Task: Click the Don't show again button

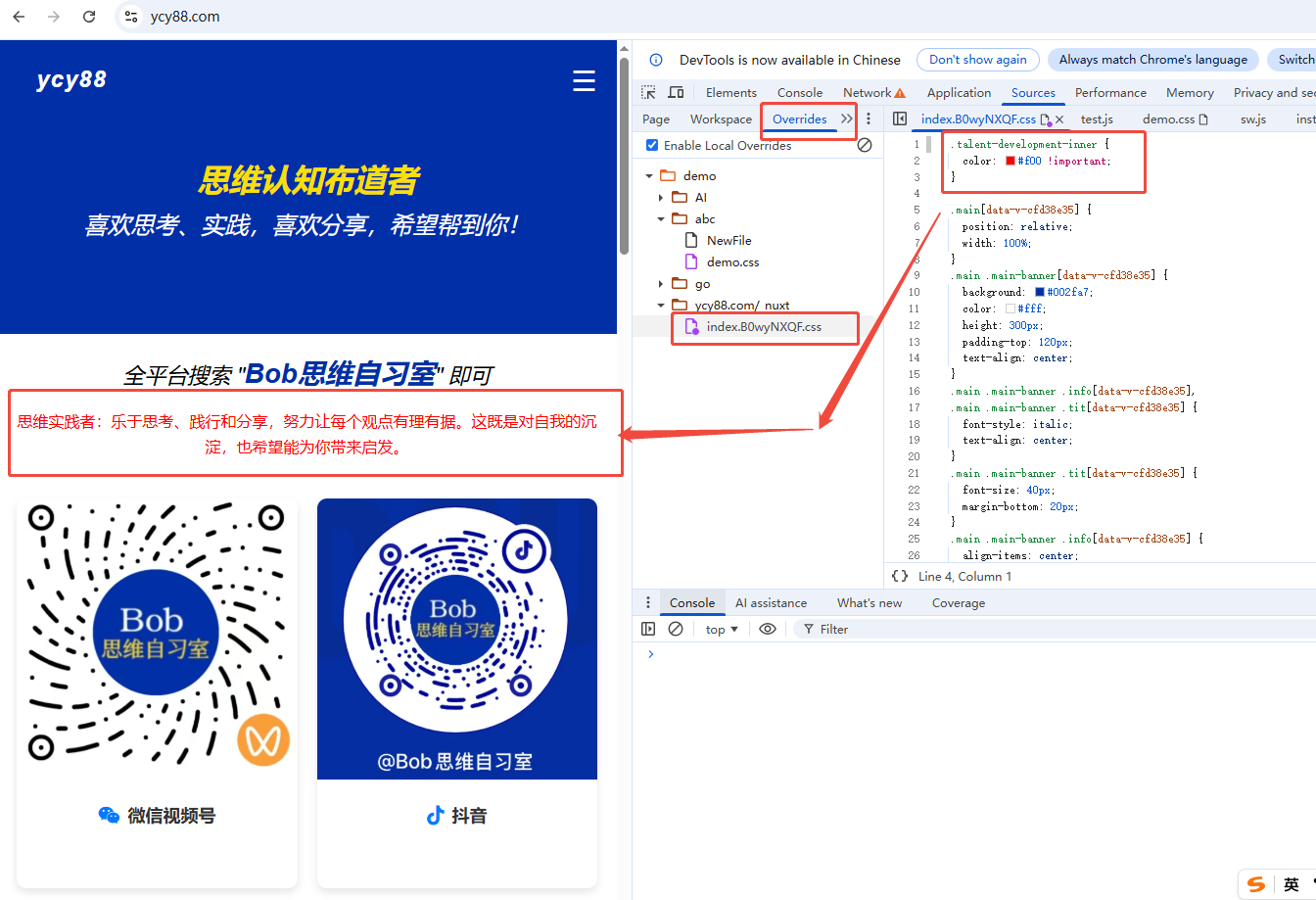Action: [977, 60]
